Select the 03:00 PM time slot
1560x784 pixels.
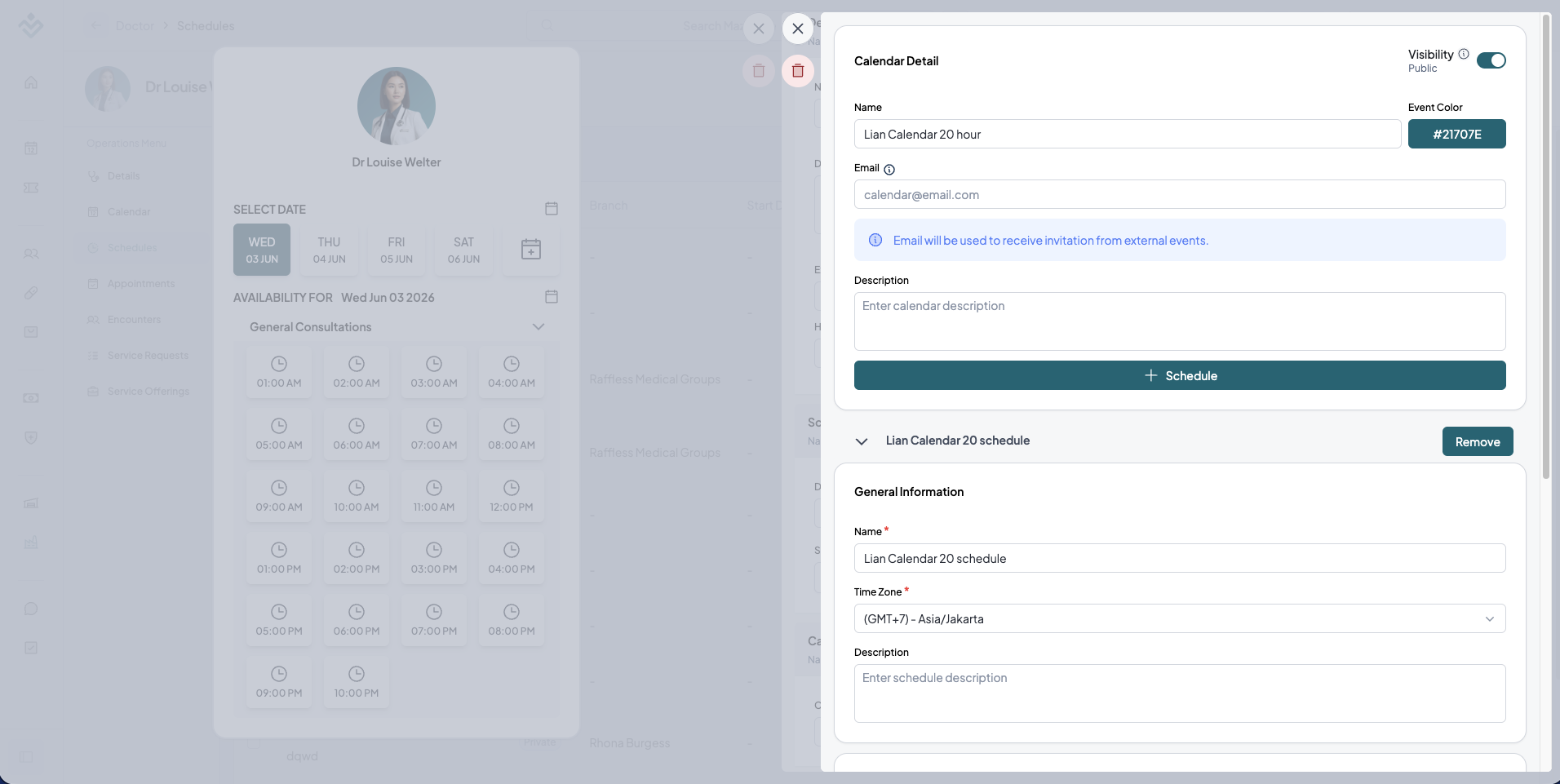[434, 558]
